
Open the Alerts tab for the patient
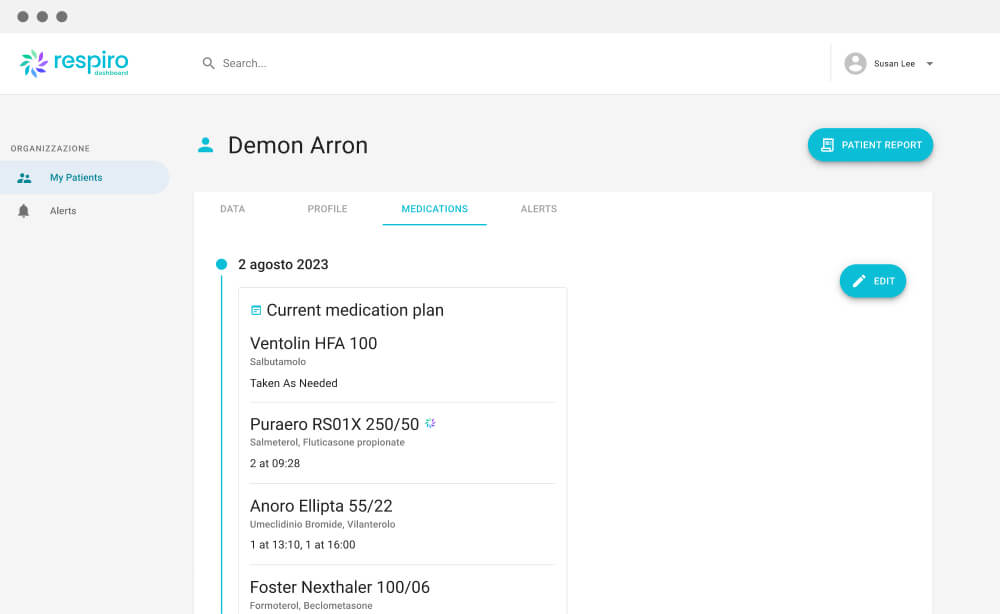click(x=539, y=208)
